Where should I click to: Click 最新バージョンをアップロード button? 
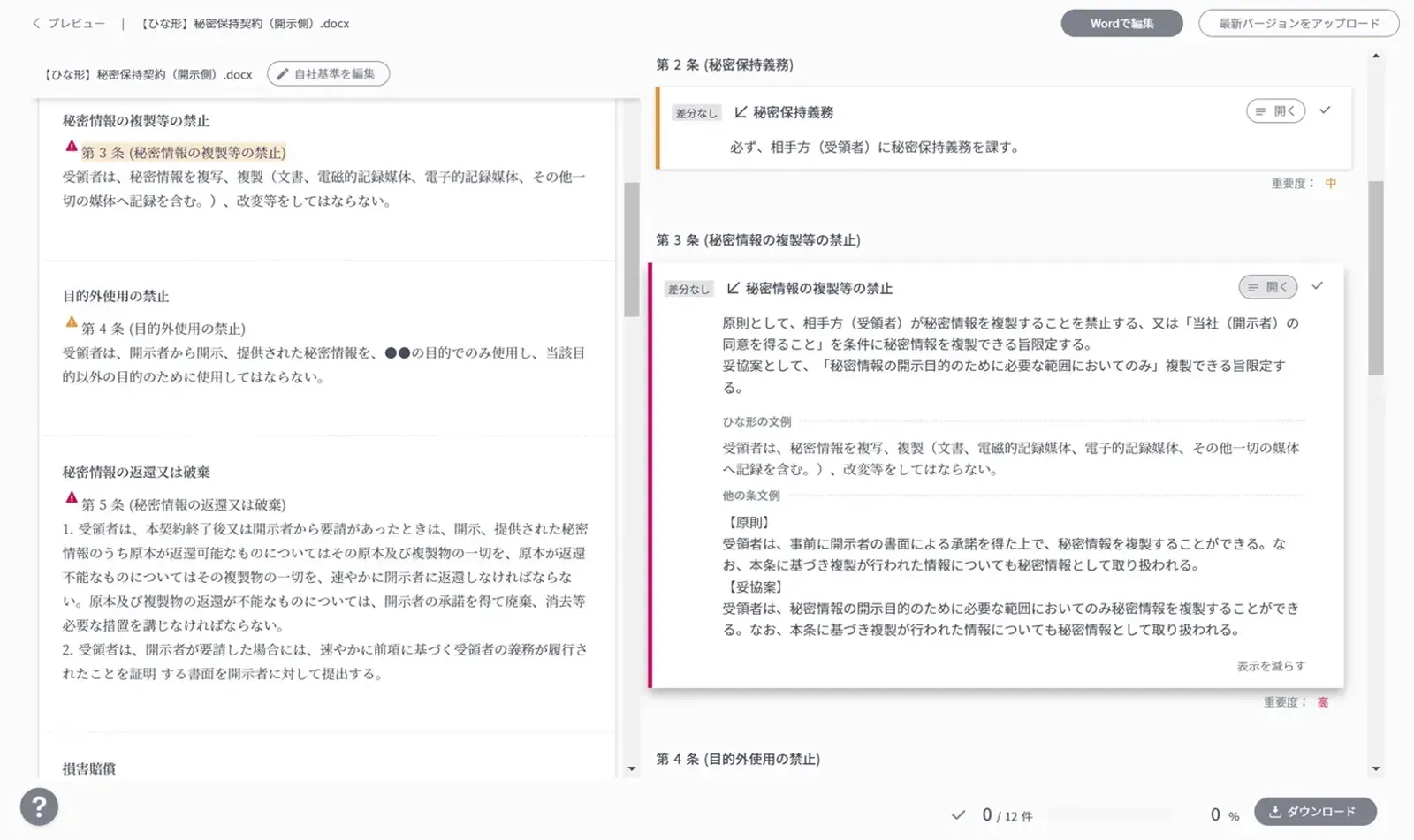pyautogui.click(x=1298, y=24)
